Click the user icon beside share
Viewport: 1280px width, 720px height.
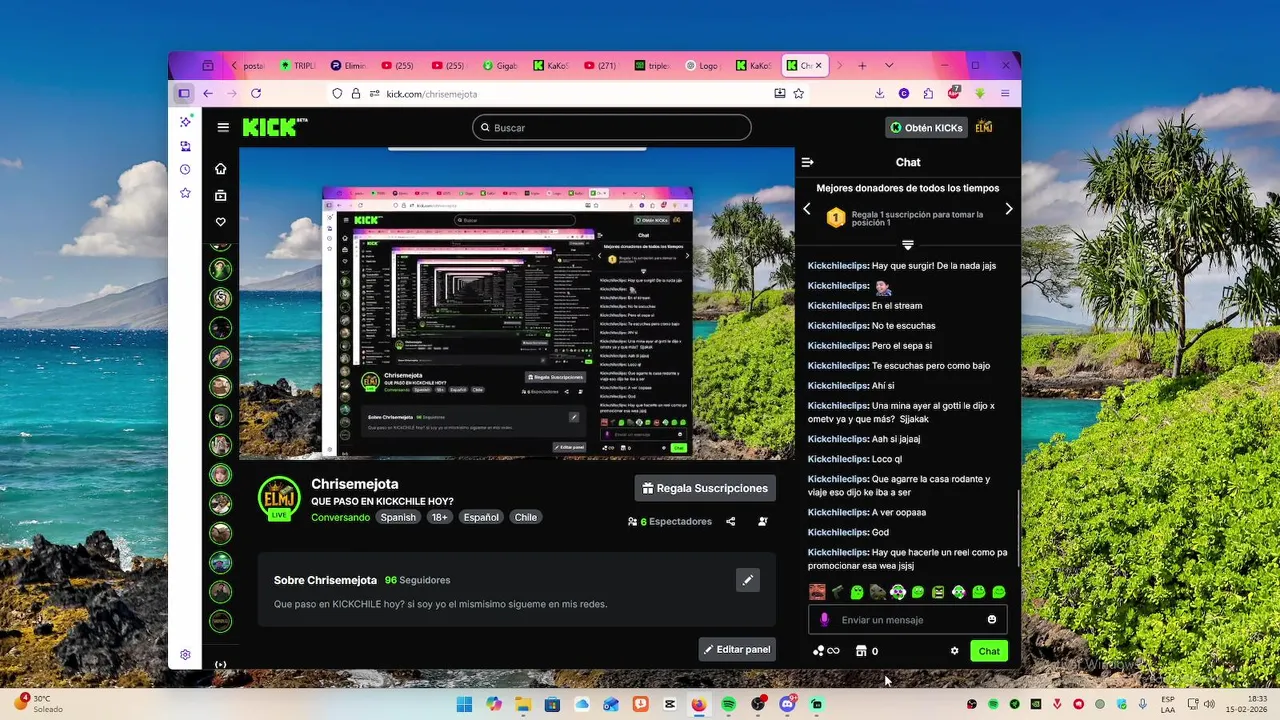763,521
